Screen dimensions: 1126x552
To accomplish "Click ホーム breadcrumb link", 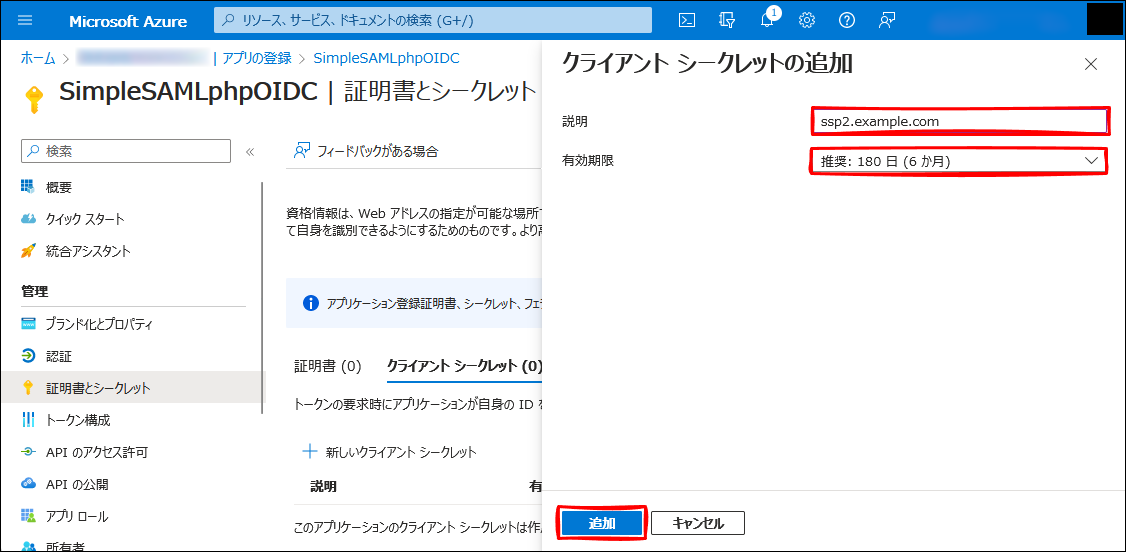I will (38, 58).
